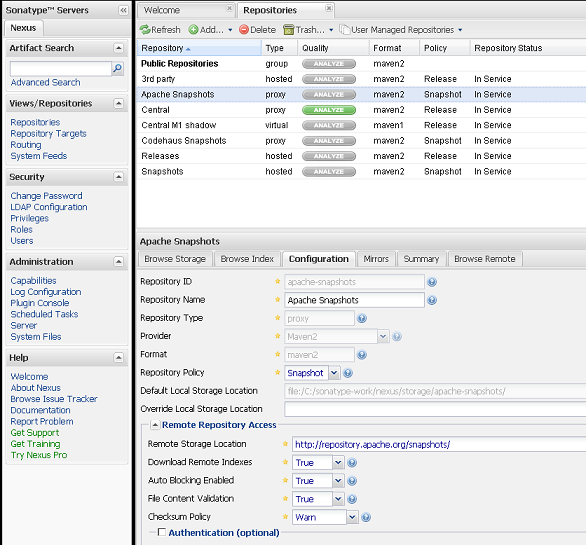Open the Users link under Security
This screenshot has height=545, width=586.
pos(22,241)
